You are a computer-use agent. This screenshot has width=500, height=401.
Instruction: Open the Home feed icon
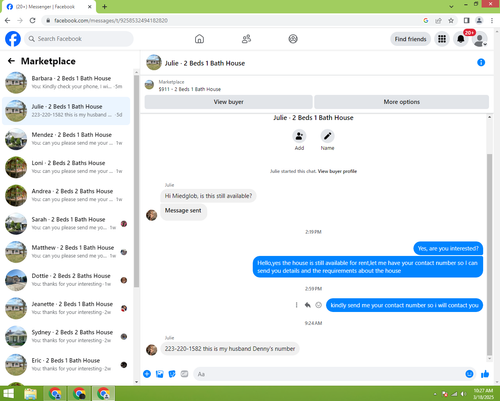[x=199, y=39]
